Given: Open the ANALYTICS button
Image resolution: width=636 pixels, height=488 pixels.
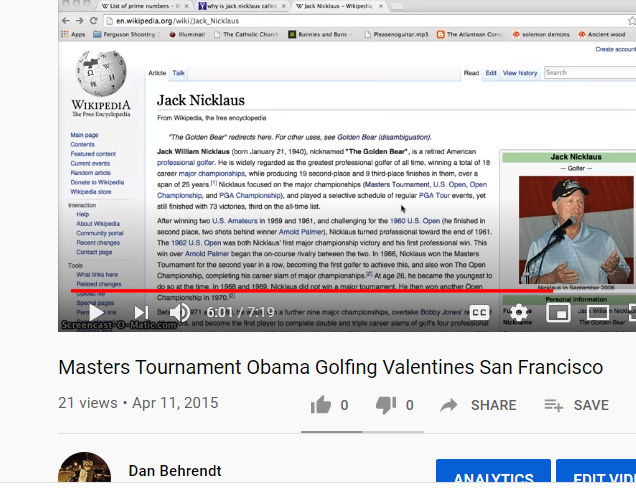Looking at the screenshot, I should click(x=493, y=473).
